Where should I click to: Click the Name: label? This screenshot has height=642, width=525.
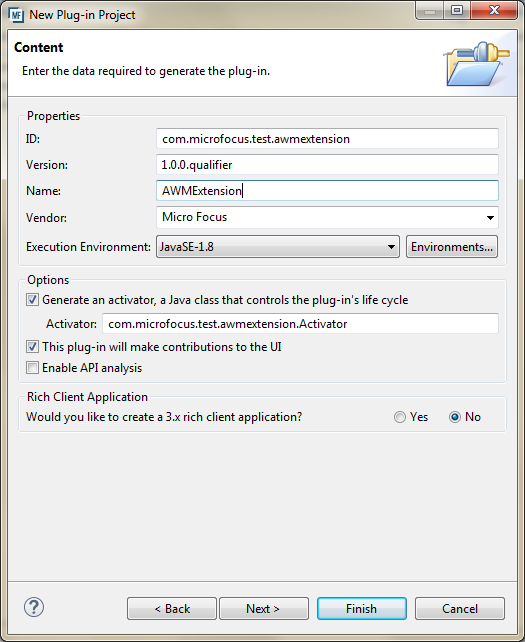coord(43,191)
